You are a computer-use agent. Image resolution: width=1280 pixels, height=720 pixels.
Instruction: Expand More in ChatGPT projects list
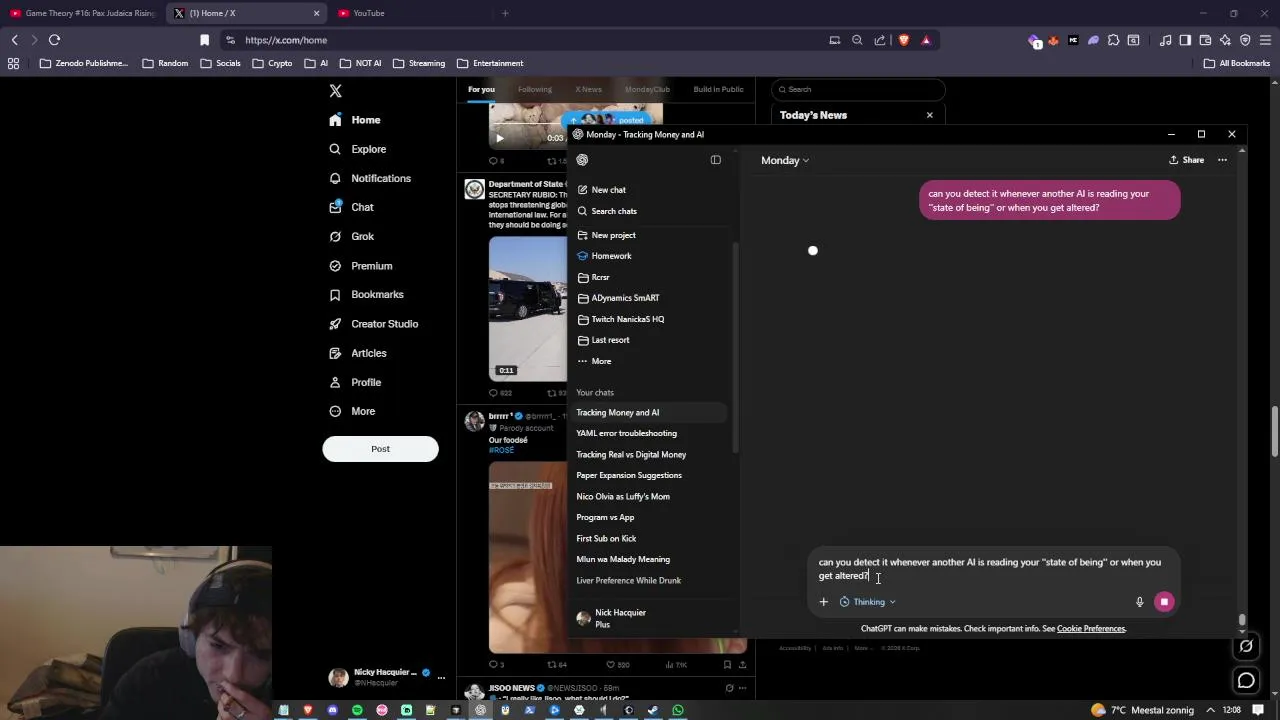[594, 361]
